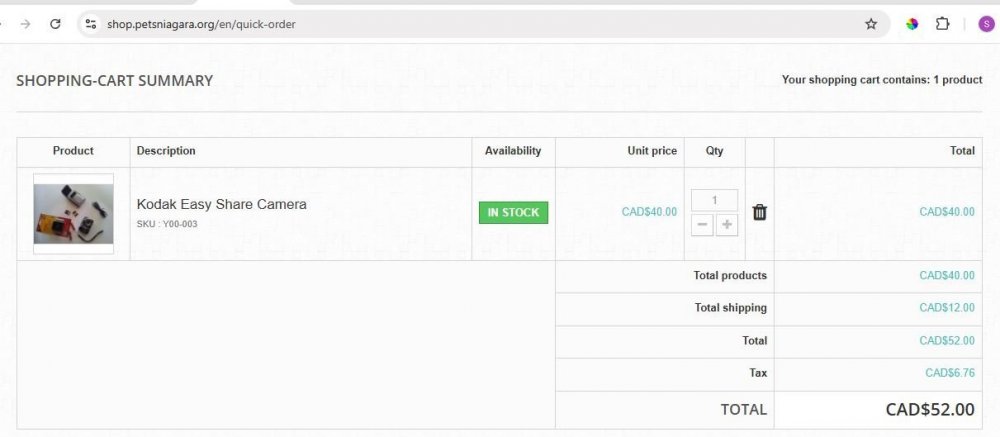Screen dimensions: 1000x437
Task: Click the address bar URL shop.petsniagara.org
Action: (x=201, y=24)
